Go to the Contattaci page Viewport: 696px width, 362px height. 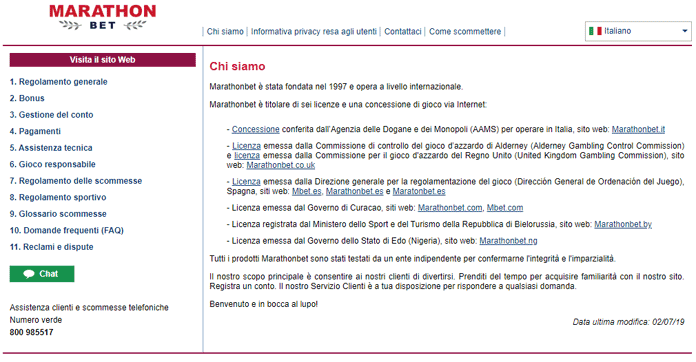[403, 31]
